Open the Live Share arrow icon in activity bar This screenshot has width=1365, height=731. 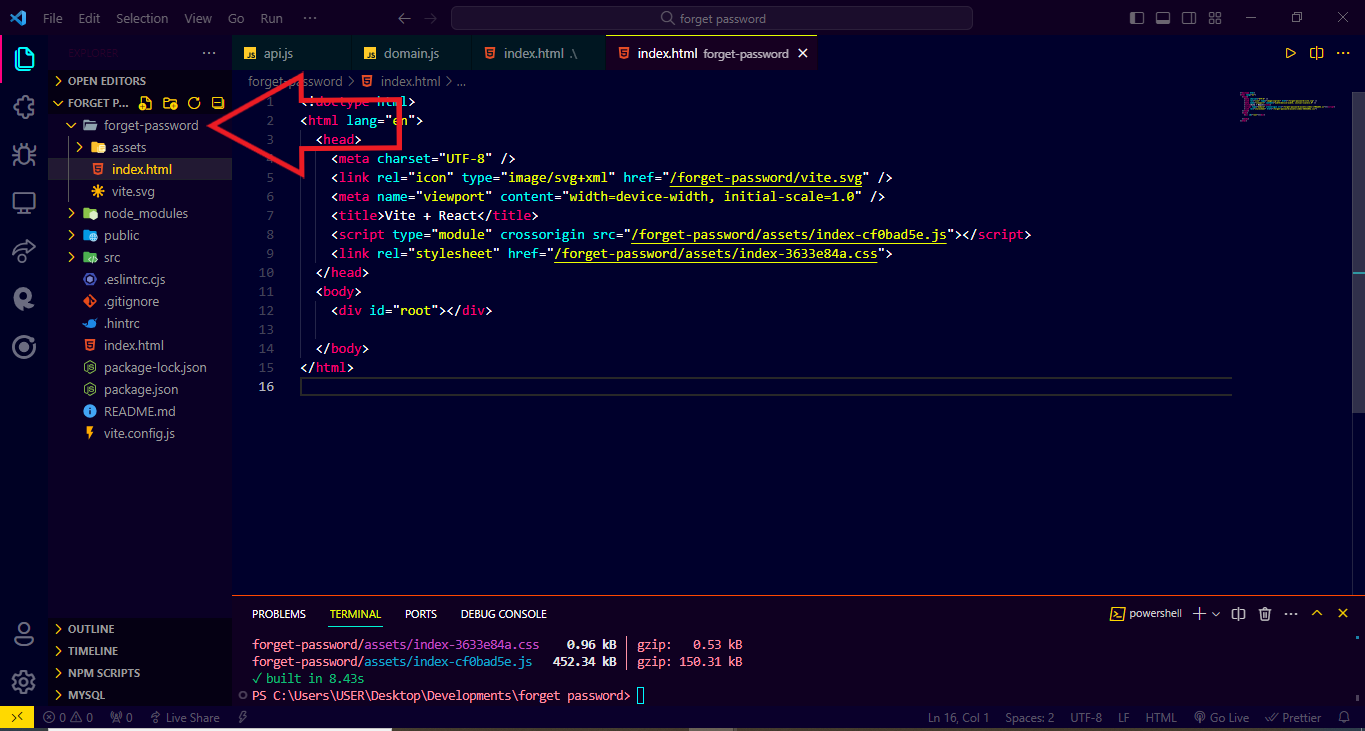24,251
